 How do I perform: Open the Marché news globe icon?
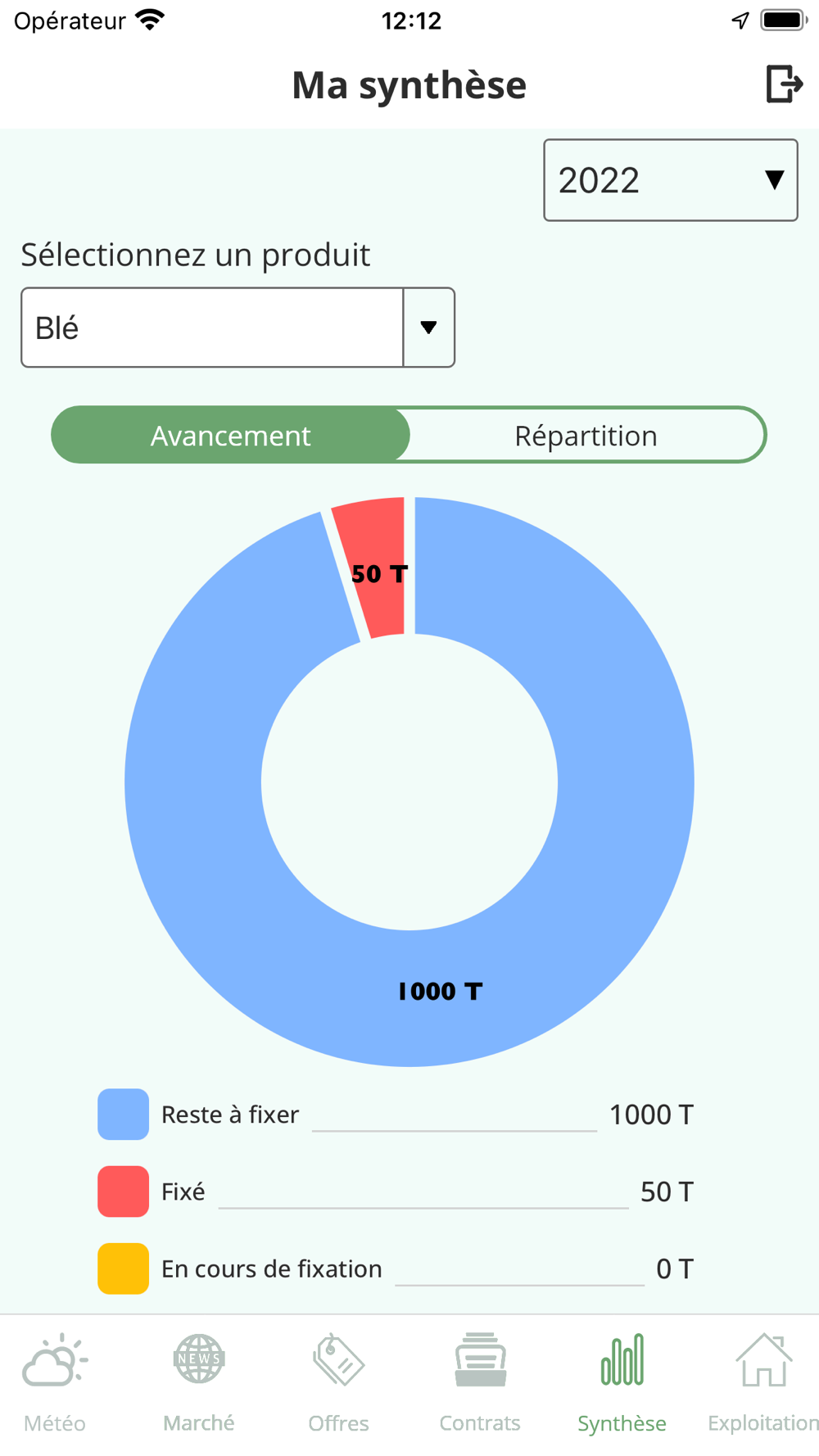tap(199, 1359)
